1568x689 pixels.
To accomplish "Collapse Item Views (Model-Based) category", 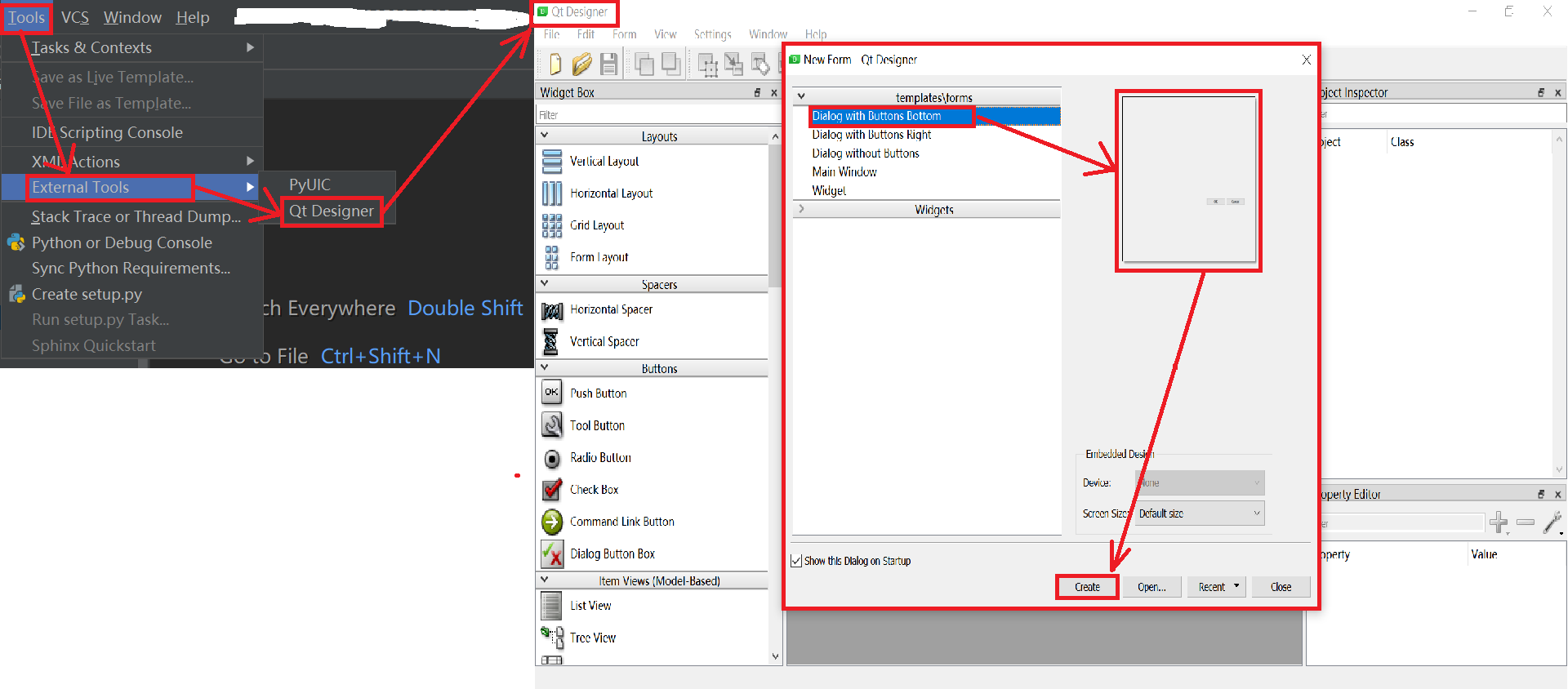I will click(545, 580).
